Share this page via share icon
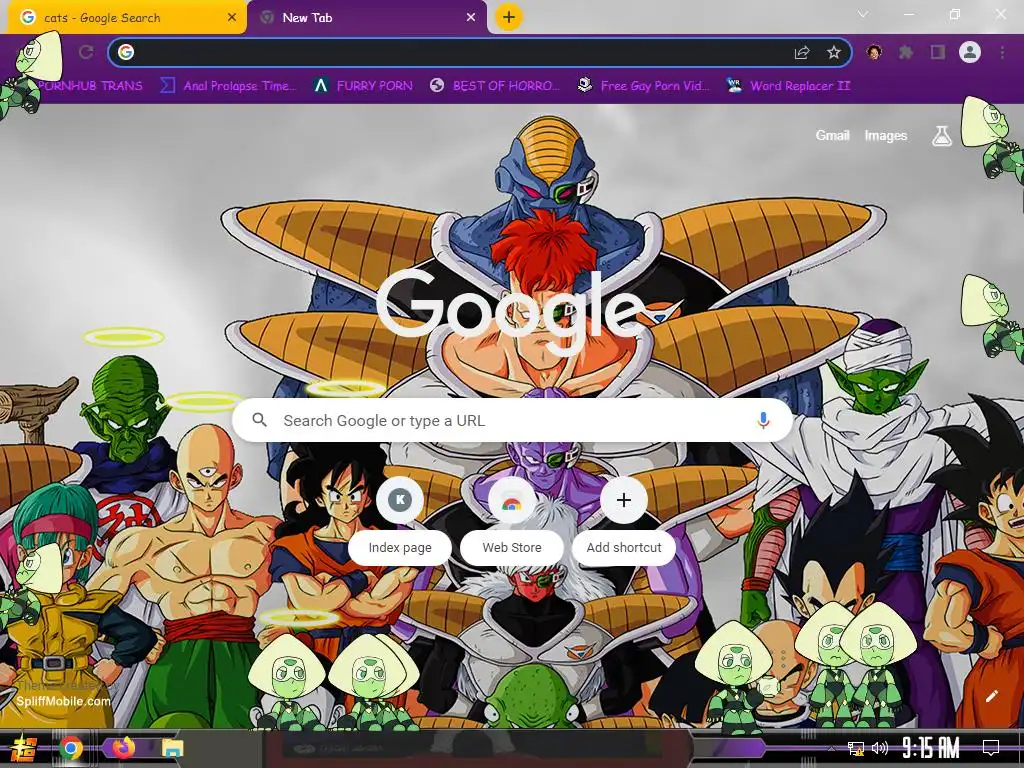 tap(802, 52)
